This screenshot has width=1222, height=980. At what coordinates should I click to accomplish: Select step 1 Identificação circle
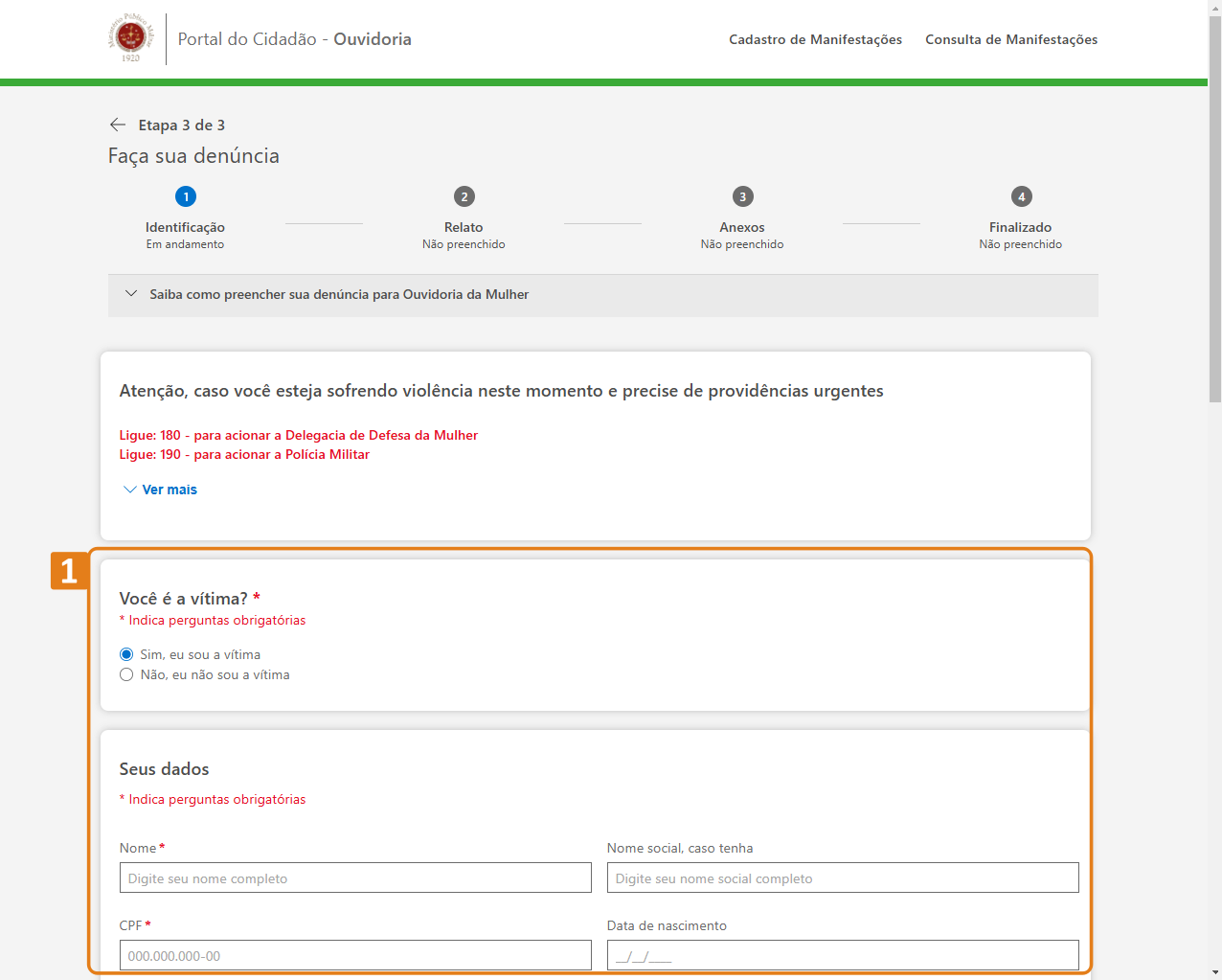pyautogui.click(x=186, y=196)
